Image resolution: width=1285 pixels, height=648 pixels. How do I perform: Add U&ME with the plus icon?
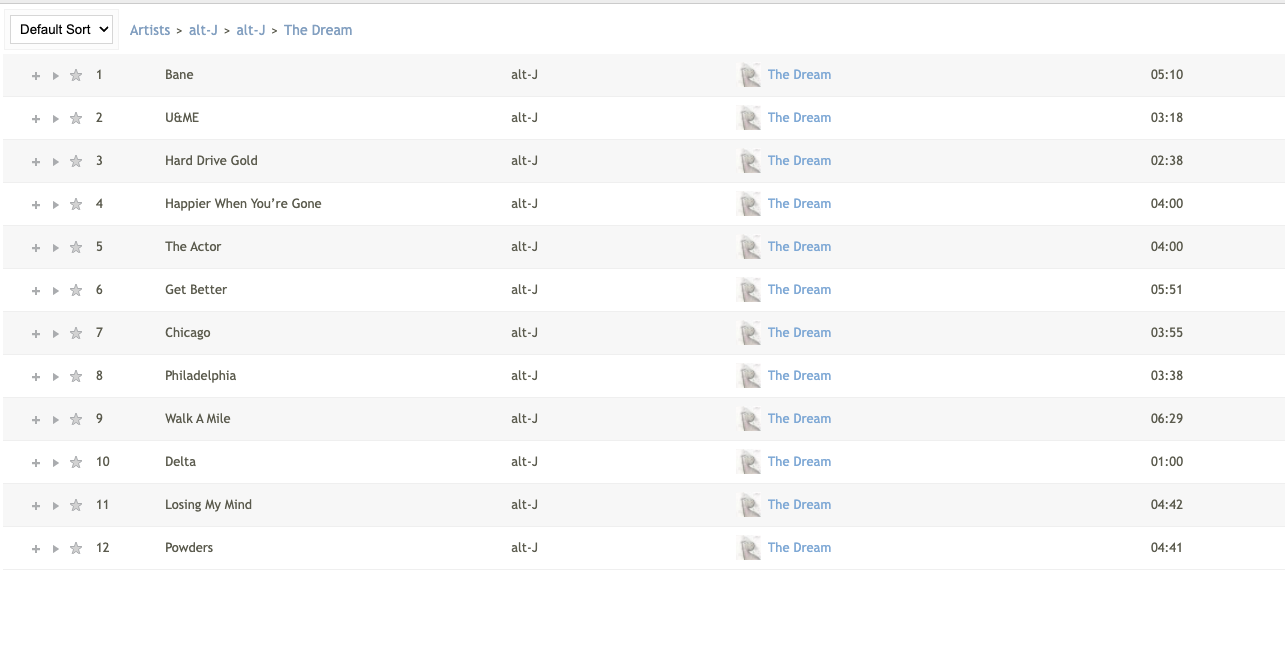pos(36,119)
